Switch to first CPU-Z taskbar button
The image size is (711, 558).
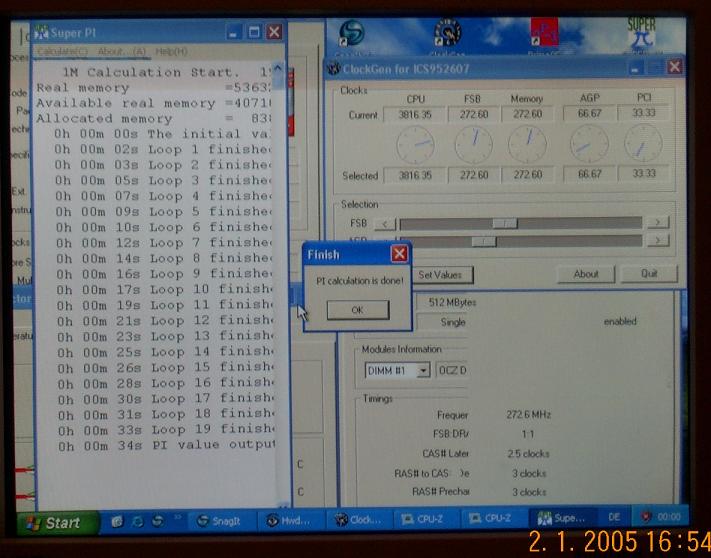click(x=424, y=519)
